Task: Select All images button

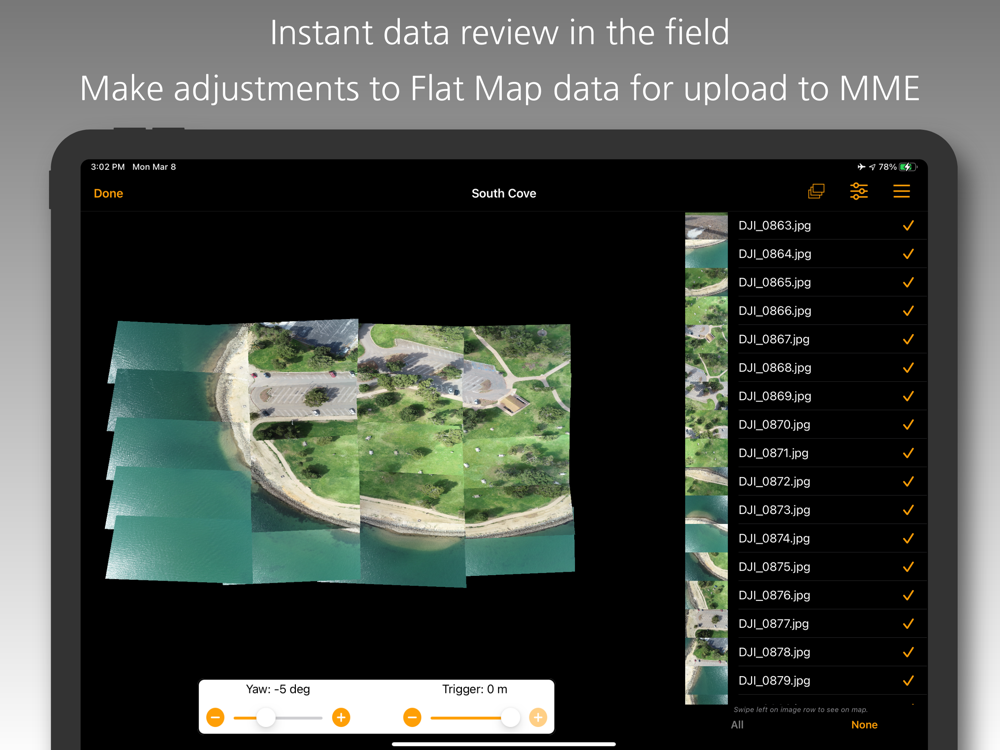Action: click(x=737, y=724)
